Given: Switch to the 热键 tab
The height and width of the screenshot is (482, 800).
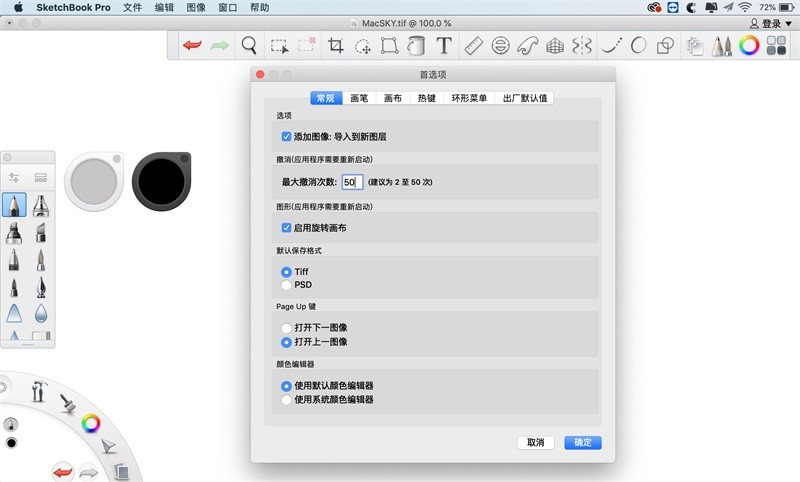Looking at the screenshot, I should pyautogui.click(x=427, y=98).
